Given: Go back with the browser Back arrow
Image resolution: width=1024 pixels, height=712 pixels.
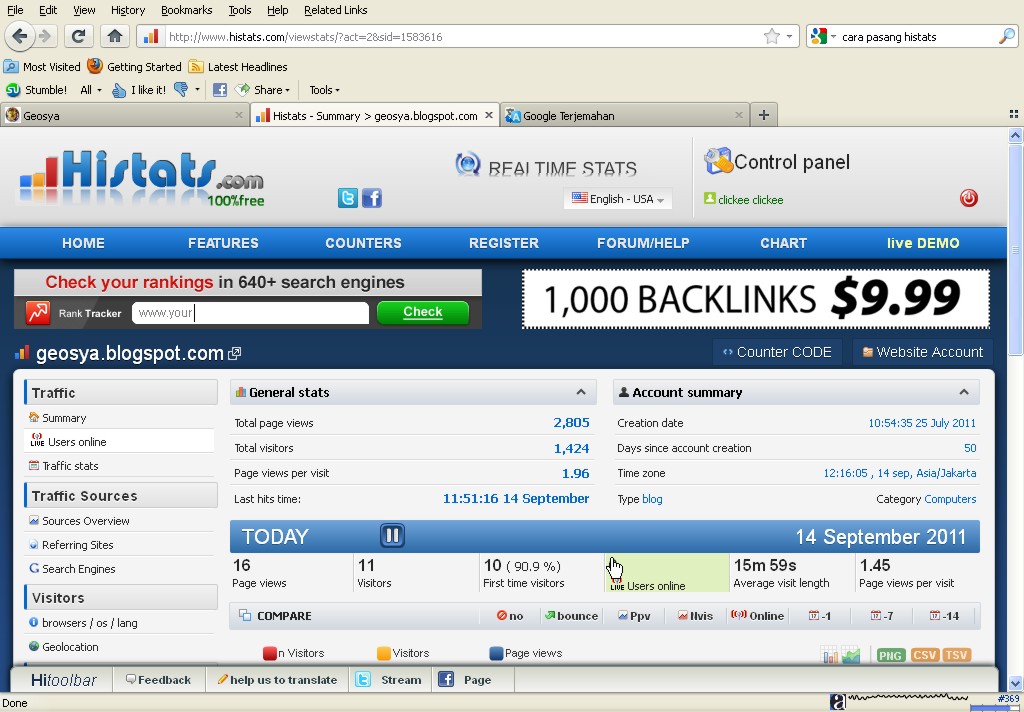Looking at the screenshot, I should pyautogui.click(x=20, y=36).
